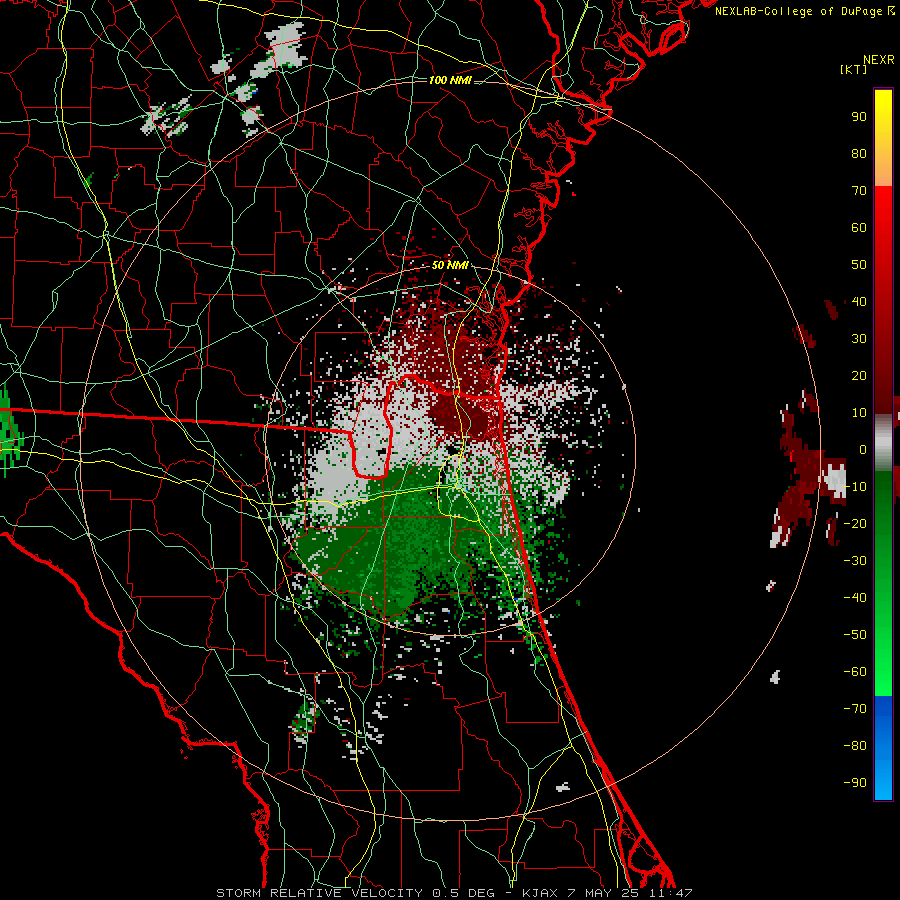Viewport: 900px width, 900px height.
Task: Click the Storm Relative Velocity KJAX caption
Action: click(x=454, y=893)
